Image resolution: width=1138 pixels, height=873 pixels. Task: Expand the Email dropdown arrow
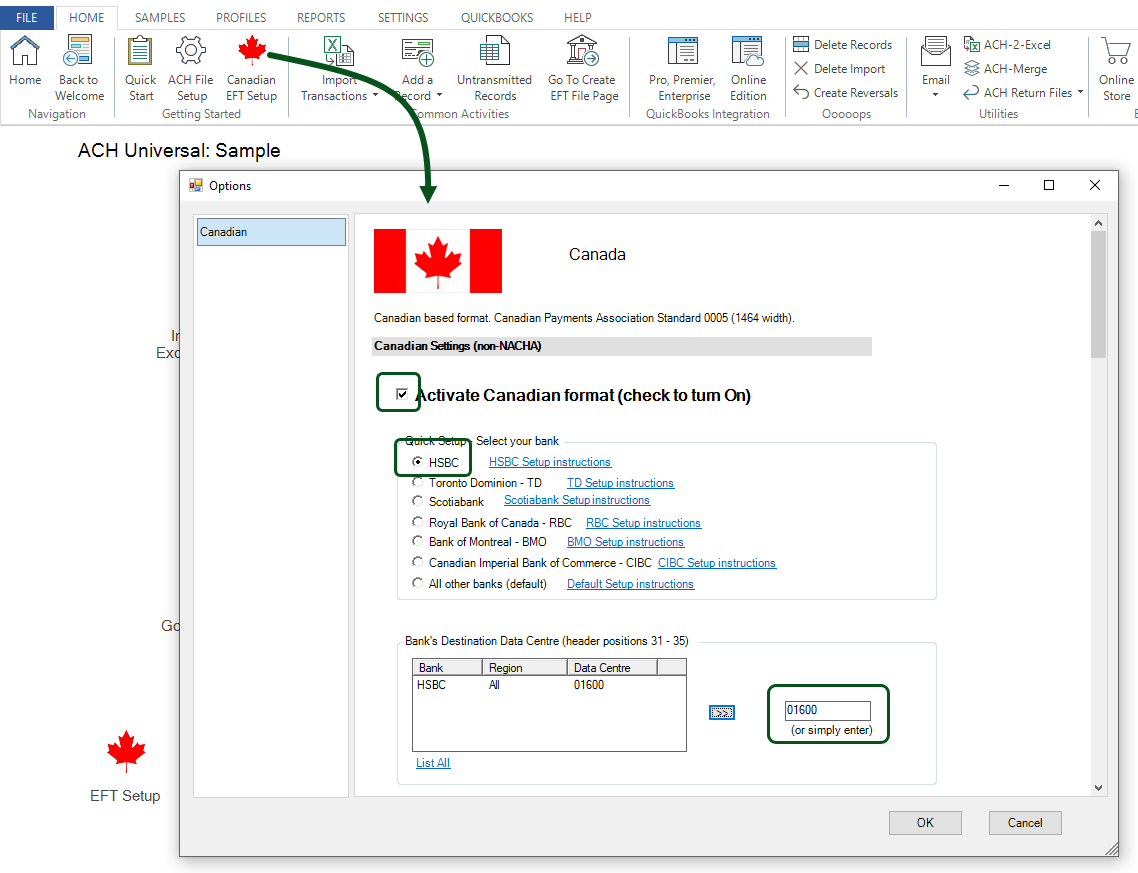pyautogui.click(x=935, y=95)
